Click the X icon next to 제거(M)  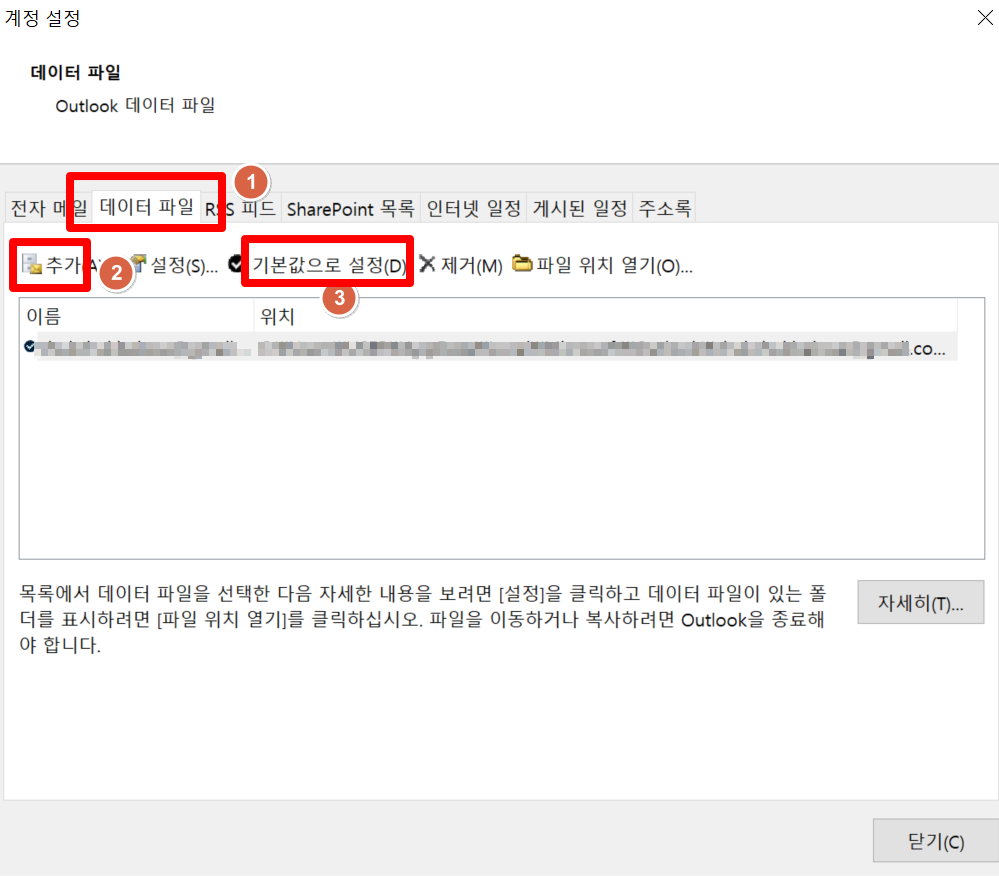pos(428,263)
